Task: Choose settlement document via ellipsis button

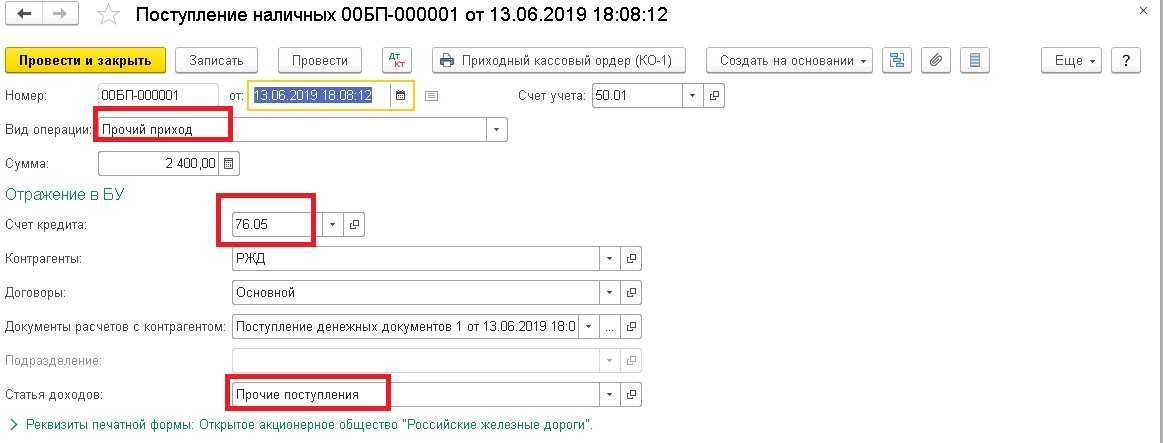Action: tap(610, 326)
